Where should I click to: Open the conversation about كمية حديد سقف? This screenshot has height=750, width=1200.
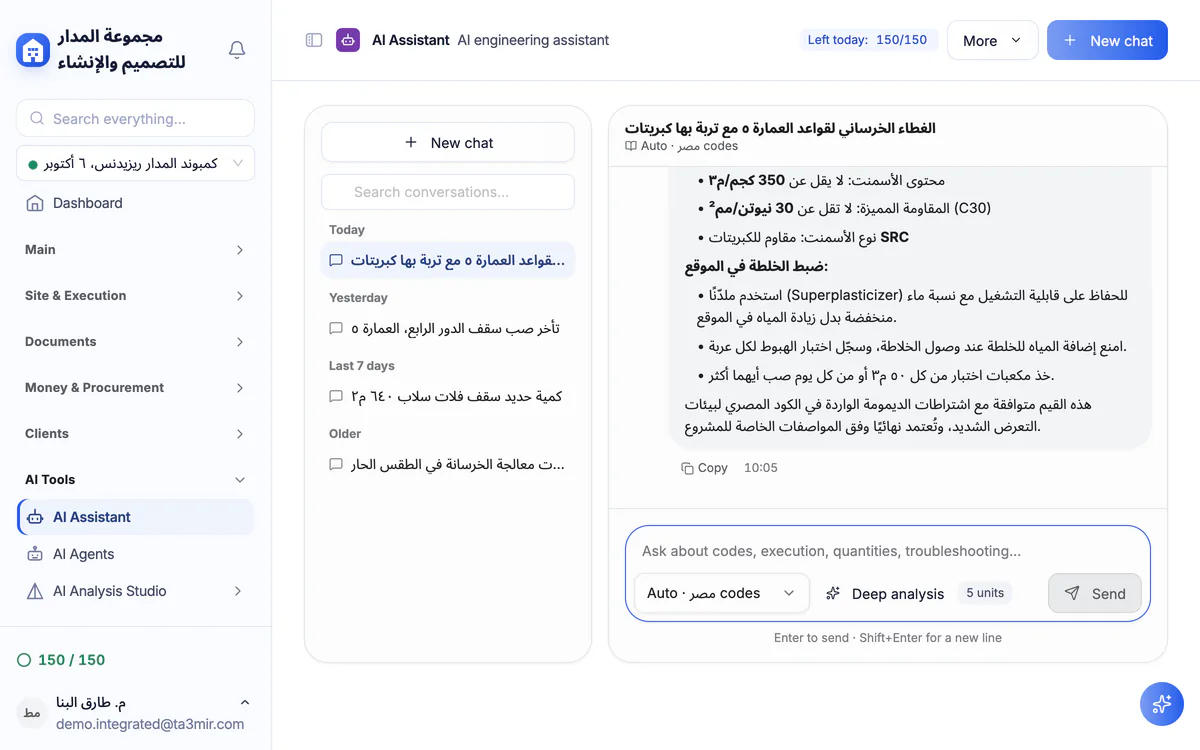pos(448,397)
